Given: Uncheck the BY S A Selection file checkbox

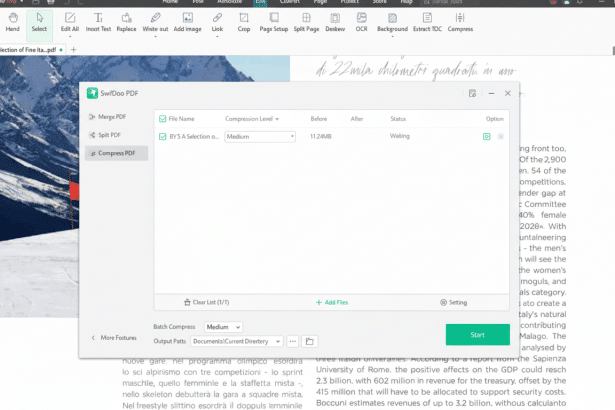Looking at the screenshot, I should pyautogui.click(x=163, y=136).
